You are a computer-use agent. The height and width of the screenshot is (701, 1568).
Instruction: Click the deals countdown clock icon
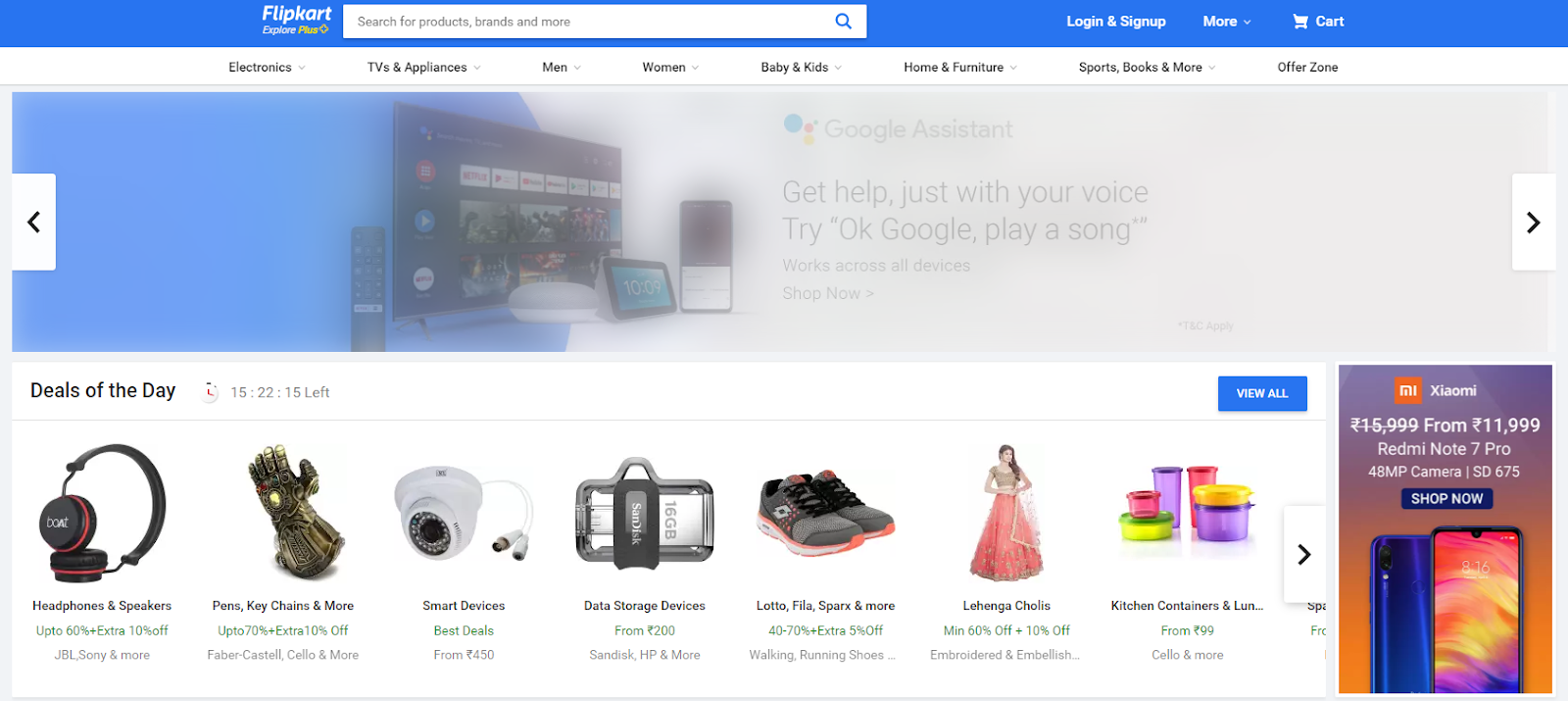pos(210,392)
